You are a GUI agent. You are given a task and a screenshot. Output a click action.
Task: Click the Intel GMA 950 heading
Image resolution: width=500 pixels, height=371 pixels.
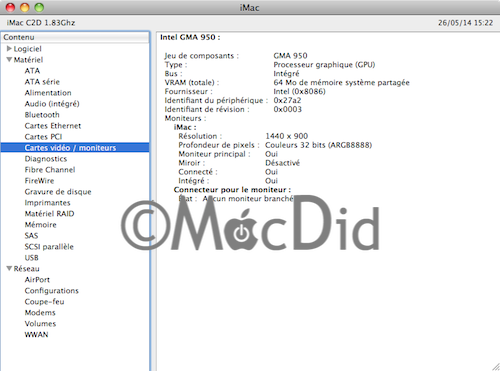click(x=190, y=37)
